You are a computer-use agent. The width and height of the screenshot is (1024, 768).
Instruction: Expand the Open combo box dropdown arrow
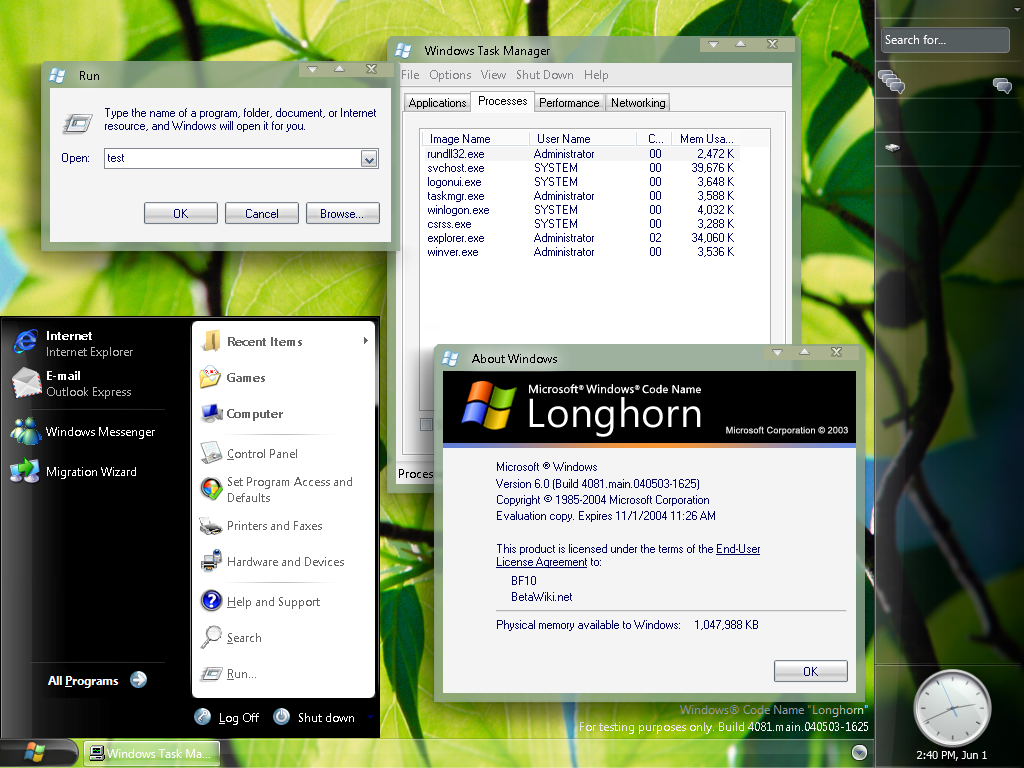(x=369, y=159)
